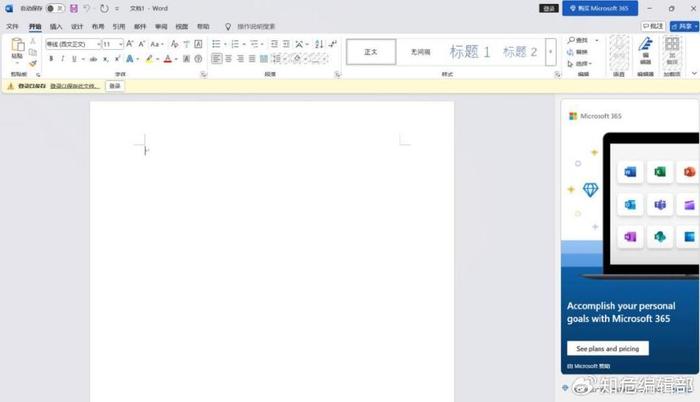Screen dimensions: 700x402
Task: Click the Phonetic Guide icon
Action: (x=187, y=44)
